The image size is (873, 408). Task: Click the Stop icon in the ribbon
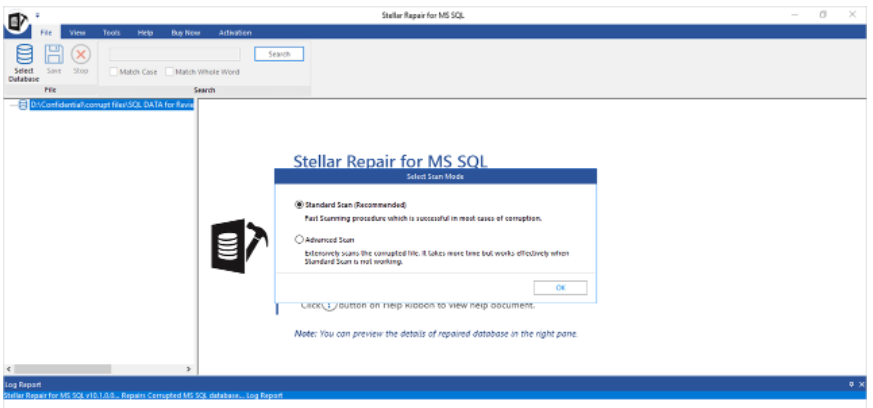pos(81,55)
